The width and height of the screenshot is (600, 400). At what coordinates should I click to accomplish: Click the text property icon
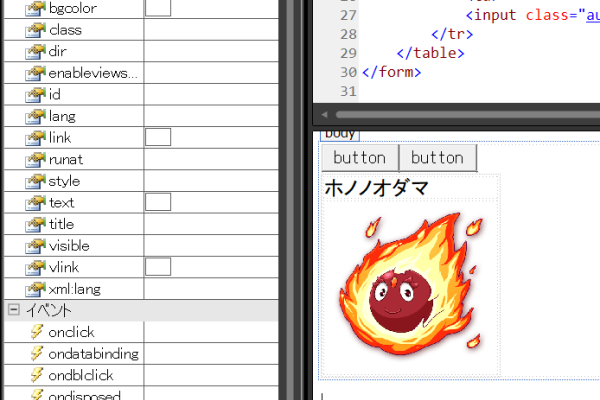[35, 203]
